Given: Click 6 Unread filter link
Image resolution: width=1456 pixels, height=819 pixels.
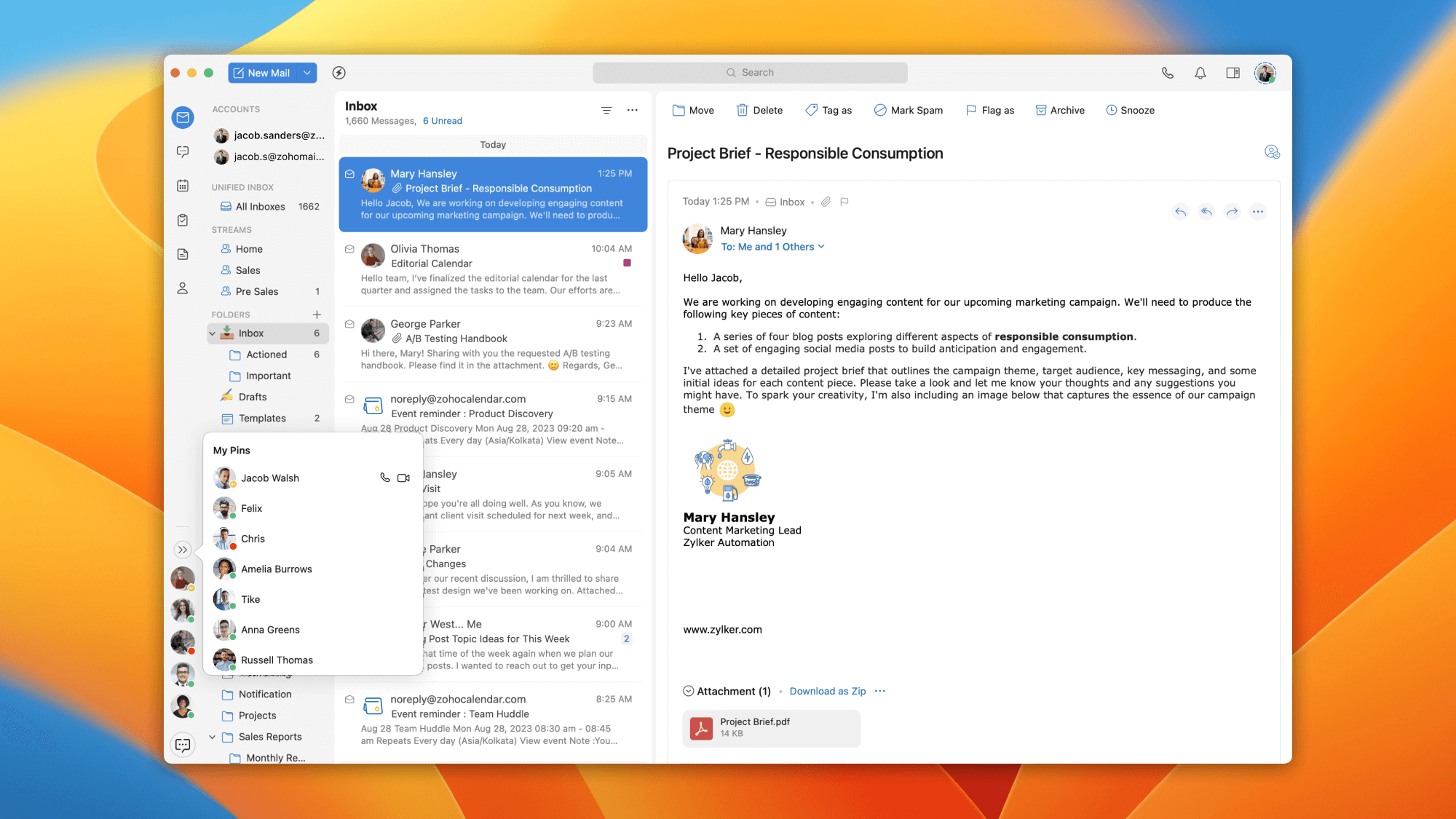Looking at the screenshot, I should pyautogui.click(x=443, y=121).
